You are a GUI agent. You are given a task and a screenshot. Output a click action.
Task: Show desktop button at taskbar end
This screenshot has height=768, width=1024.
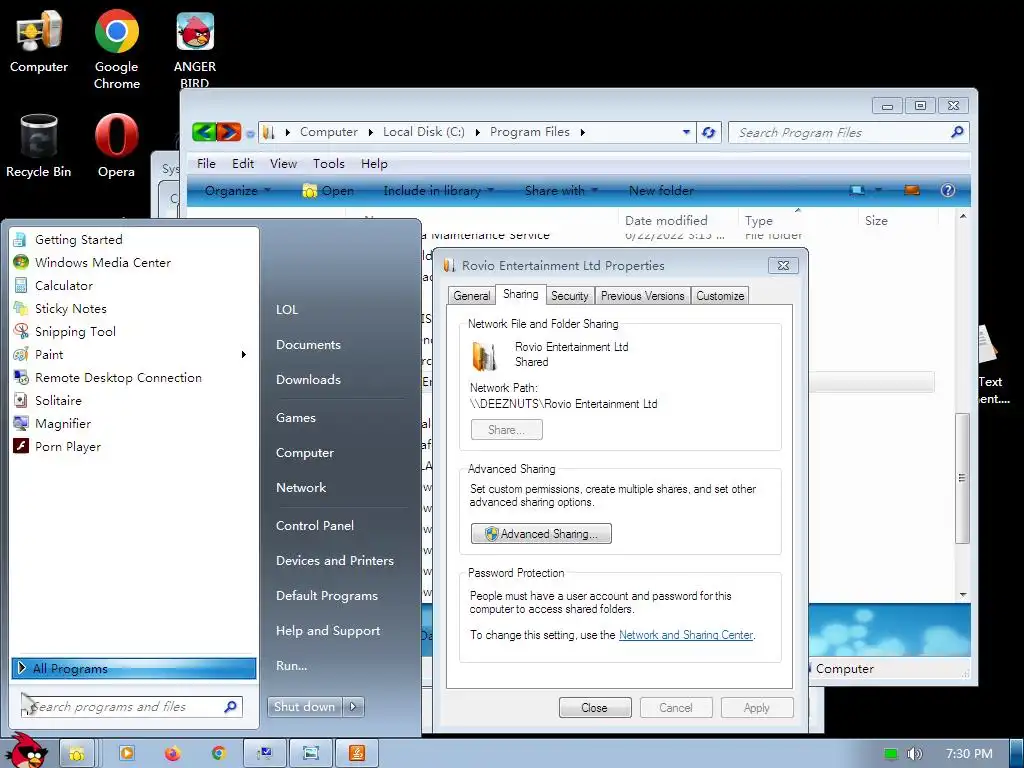tap(1016, 754)
